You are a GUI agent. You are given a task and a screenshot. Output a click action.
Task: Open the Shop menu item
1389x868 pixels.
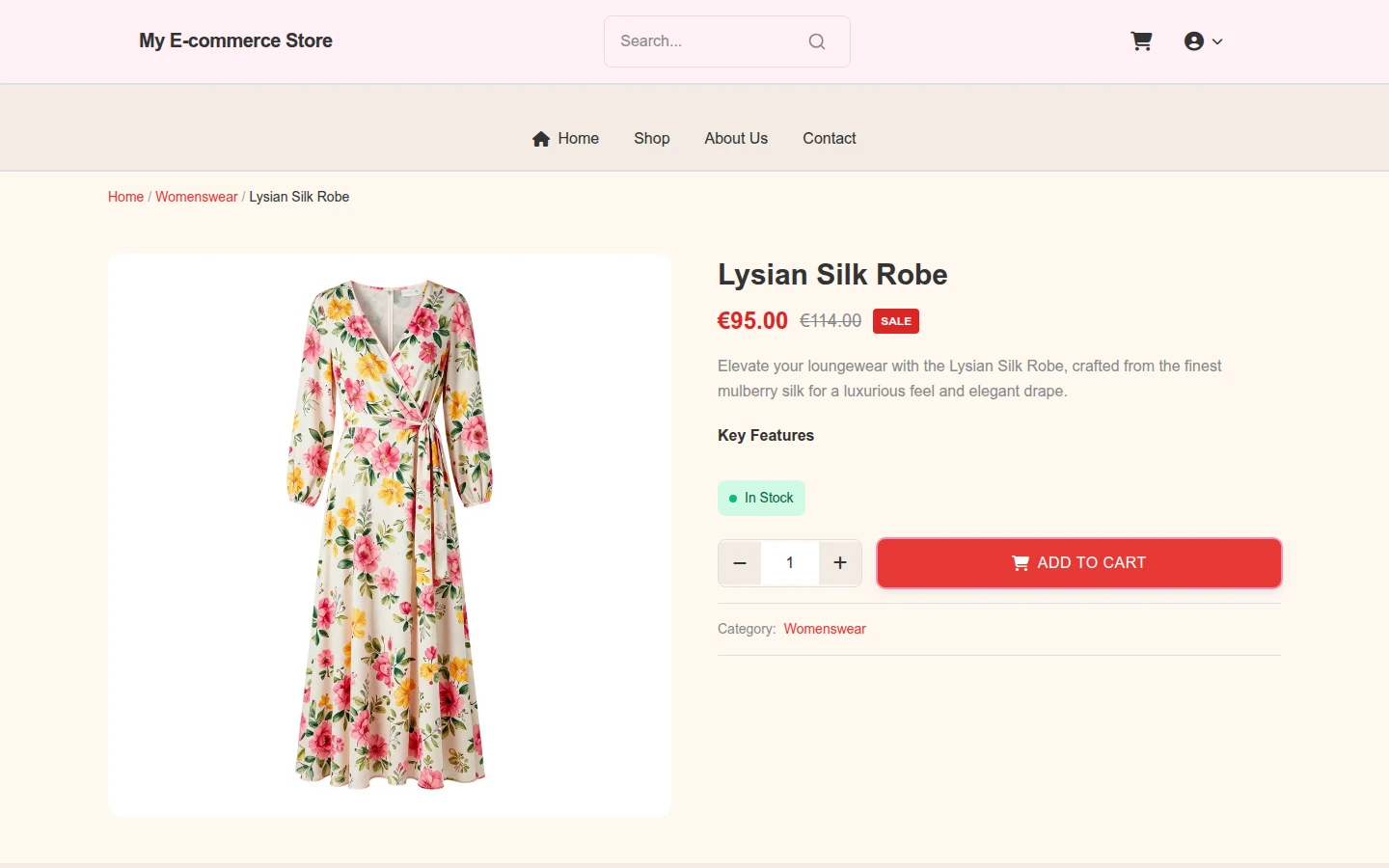652,139
